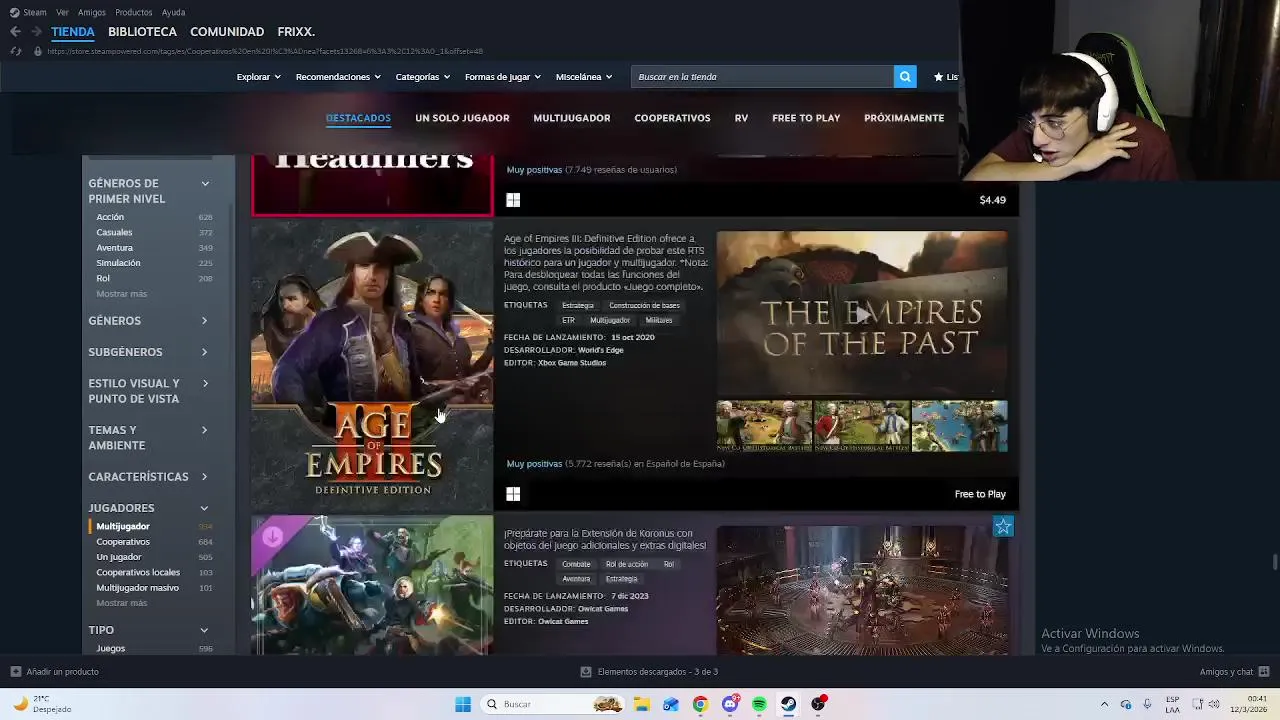Image resolution: width=1280 pixels, height=720 pixels.
Task: Click the padlock icon beside the URL
Action: click(x=38, y=51)
